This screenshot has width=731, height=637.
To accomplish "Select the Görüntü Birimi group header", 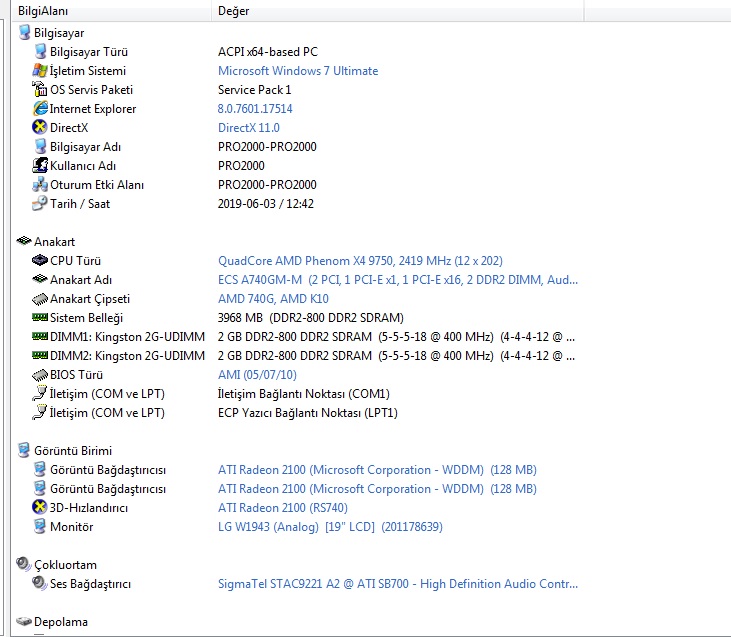I will [x=72, y=451].
